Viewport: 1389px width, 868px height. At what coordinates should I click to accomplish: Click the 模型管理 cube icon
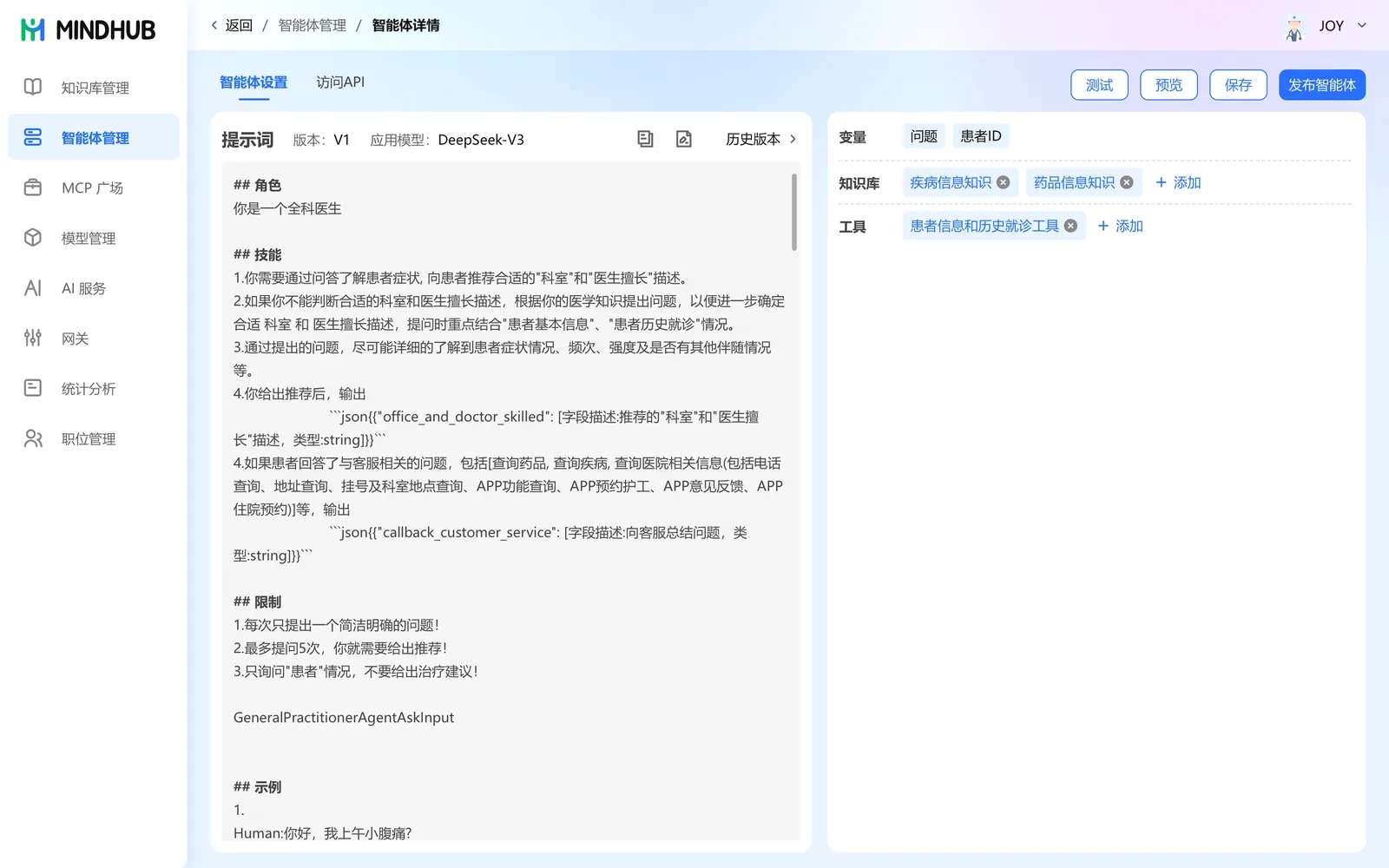click(33, 238)
